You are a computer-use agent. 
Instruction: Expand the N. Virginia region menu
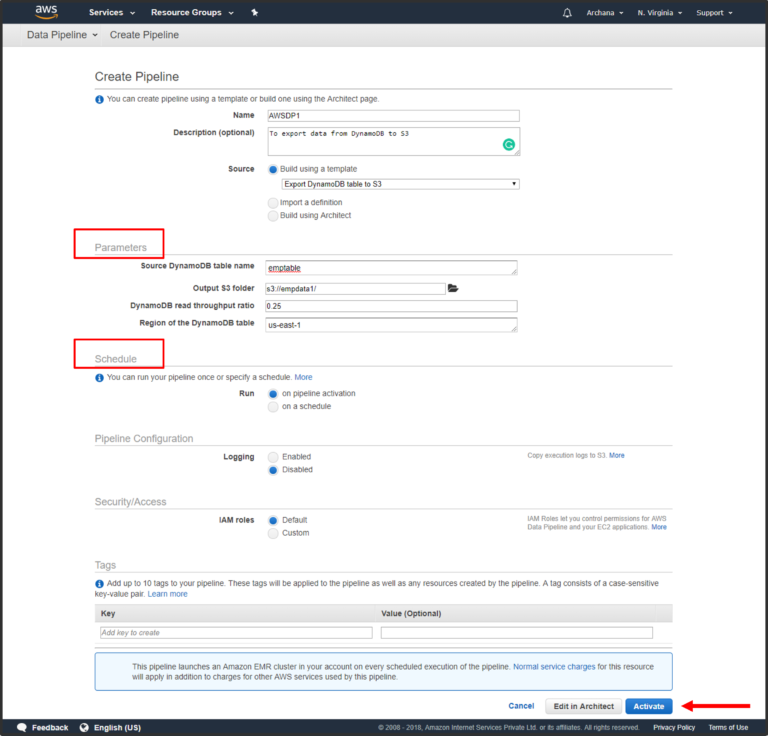click(x=660, y=13)
